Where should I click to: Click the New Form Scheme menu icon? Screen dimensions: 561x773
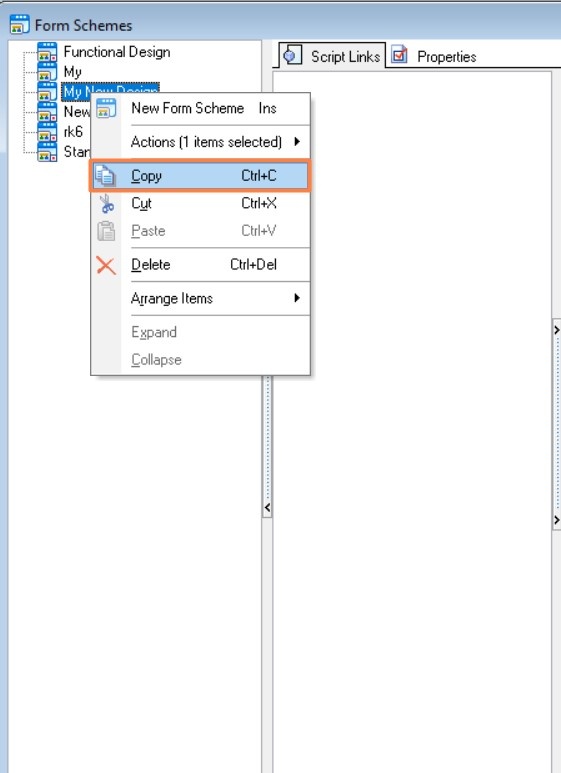[x=106, y=108]
